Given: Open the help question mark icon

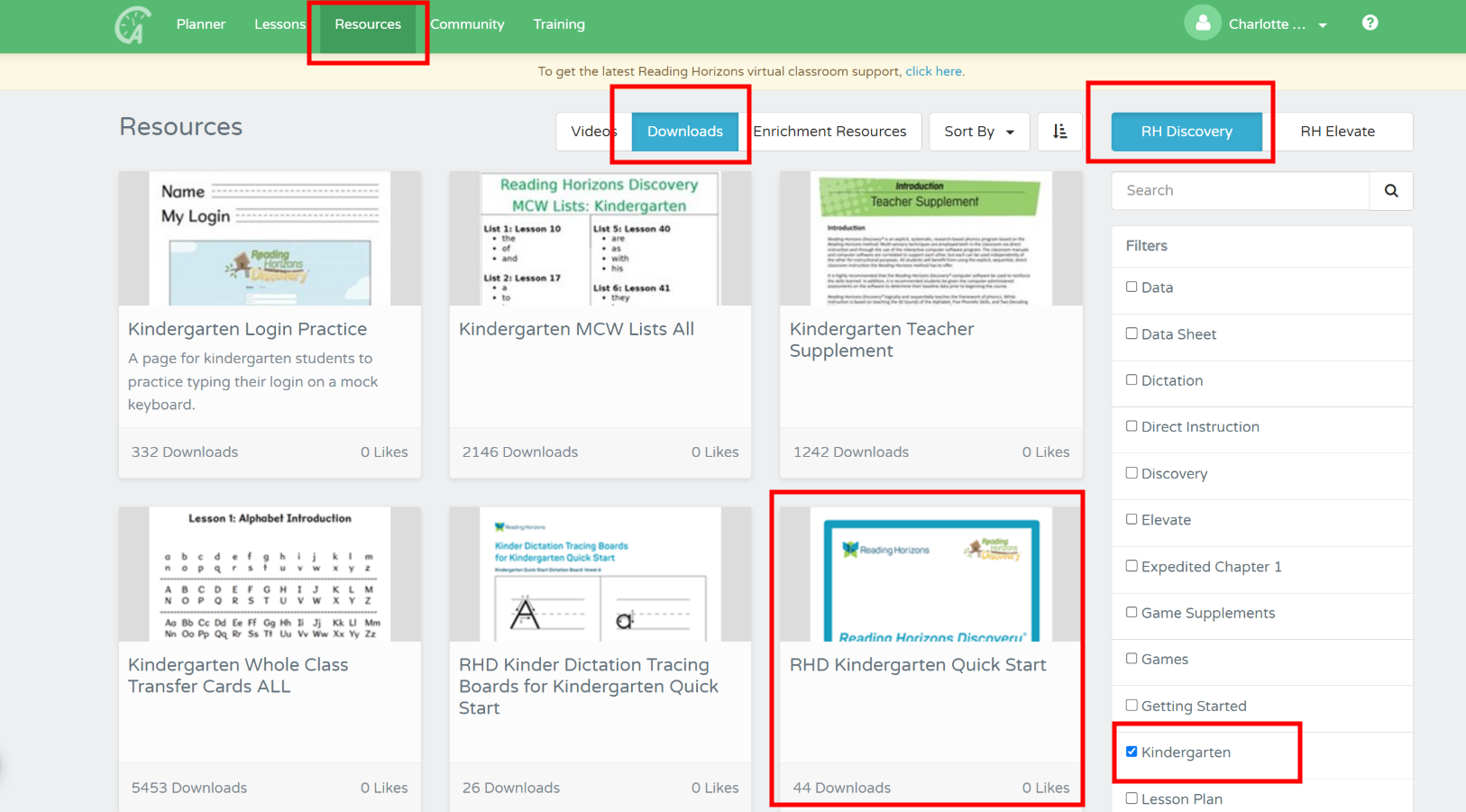Looking at the screenshot, I should click(x=1370, y=23).
